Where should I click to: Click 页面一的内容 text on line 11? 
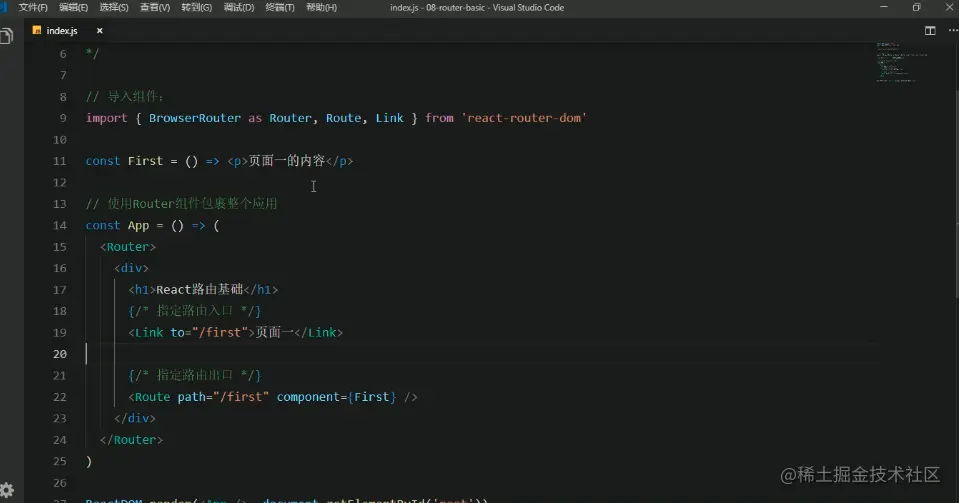286,161
